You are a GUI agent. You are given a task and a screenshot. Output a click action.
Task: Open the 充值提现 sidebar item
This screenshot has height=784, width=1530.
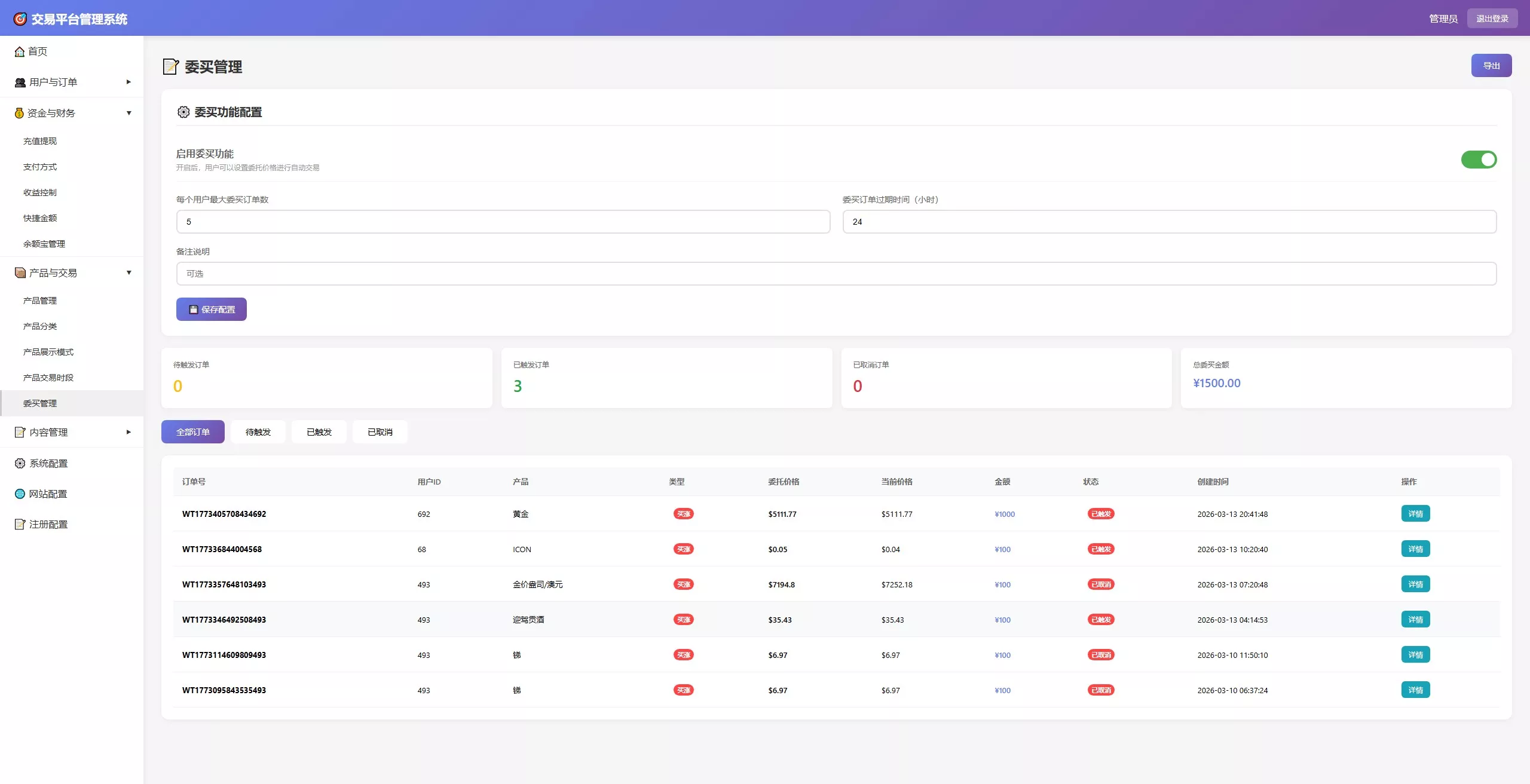click(x=40, y=141)
